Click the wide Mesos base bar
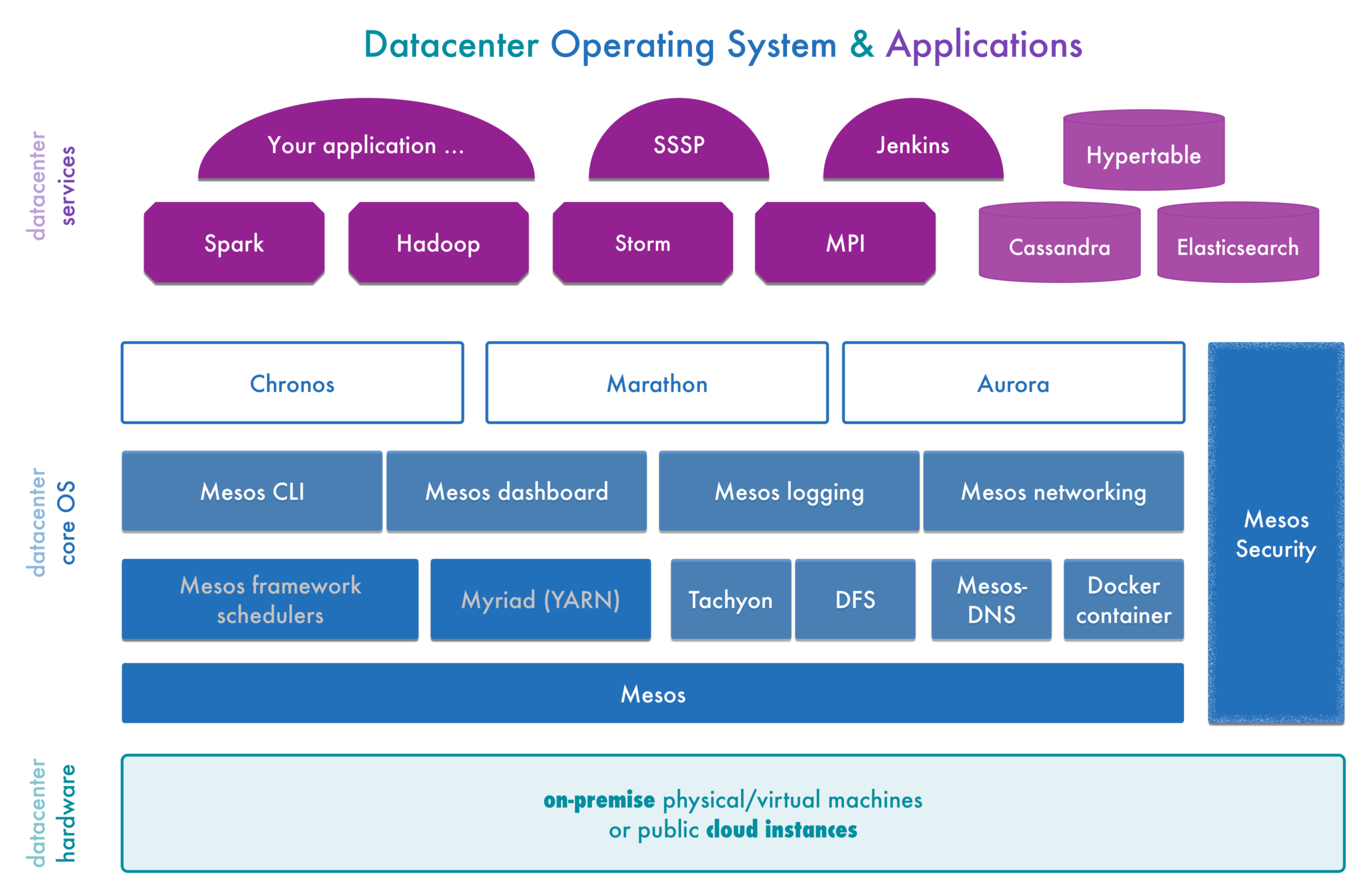1360x896 pixels. click(653, 693)
